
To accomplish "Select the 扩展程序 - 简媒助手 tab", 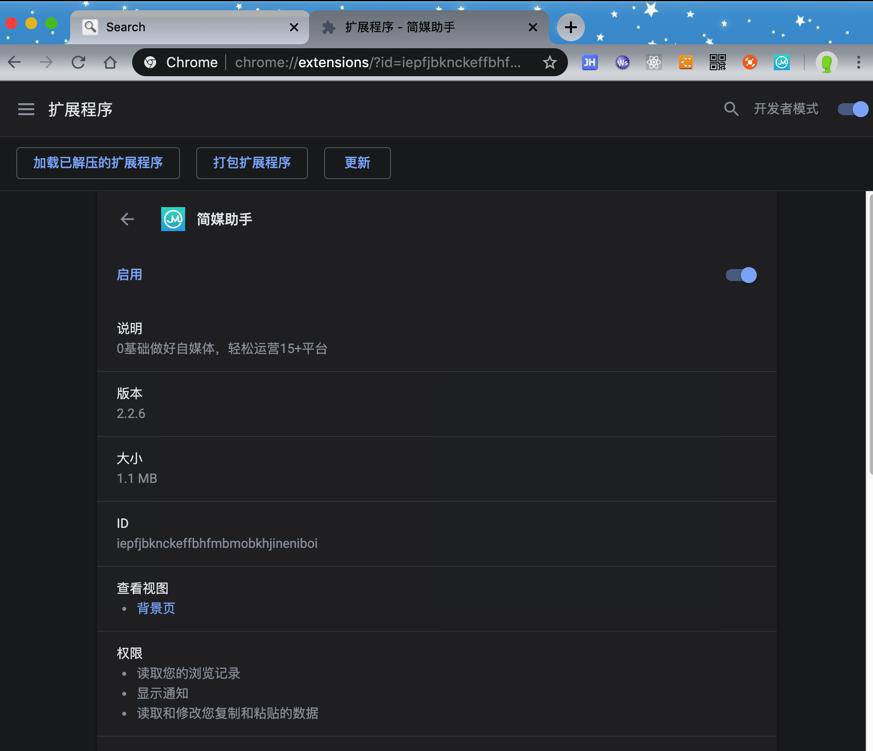I will tap(429, 27).
